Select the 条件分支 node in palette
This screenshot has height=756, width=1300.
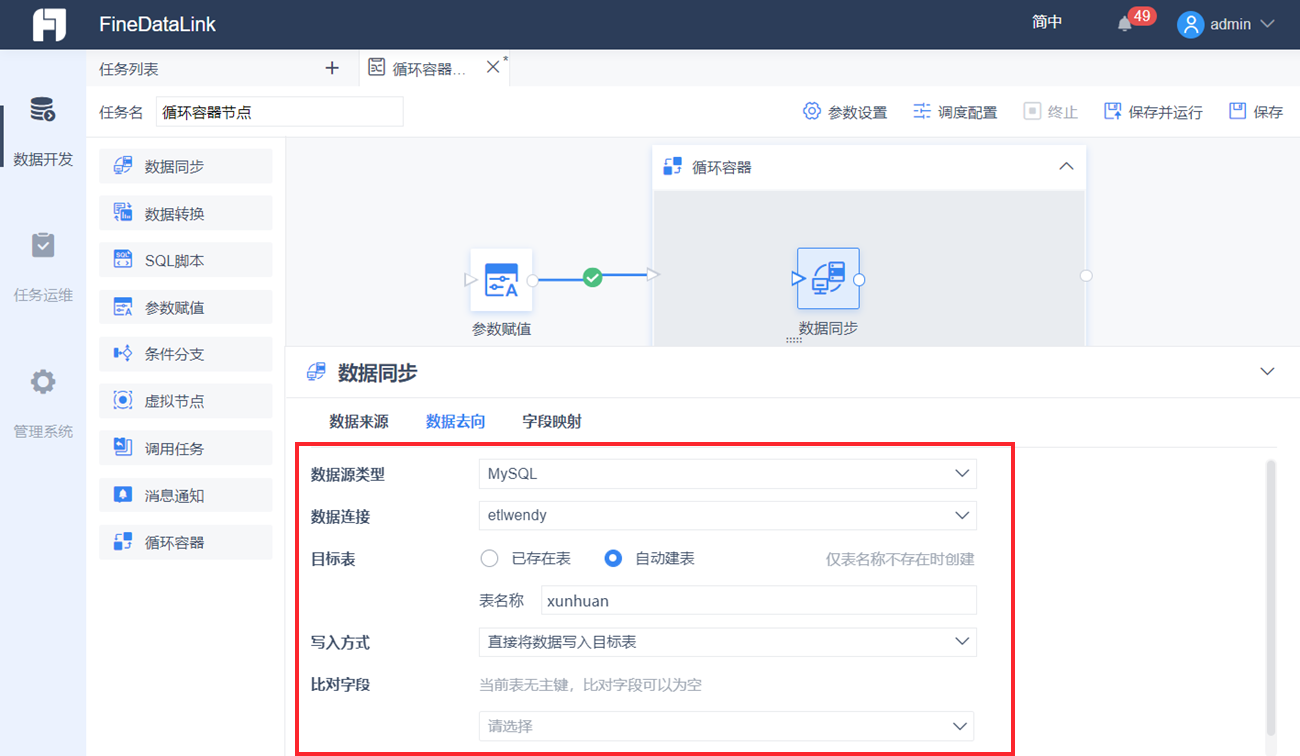(x=186, y=354)
